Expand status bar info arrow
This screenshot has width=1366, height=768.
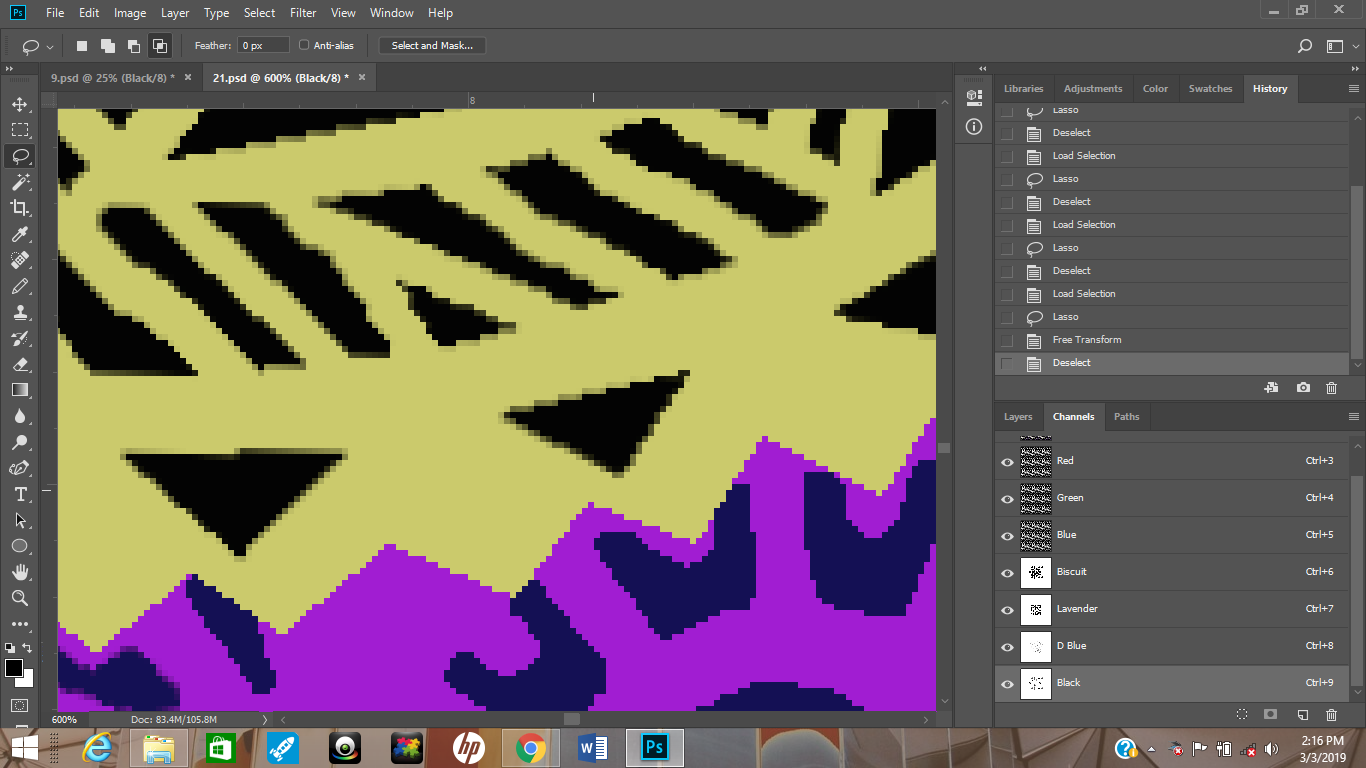265,719
